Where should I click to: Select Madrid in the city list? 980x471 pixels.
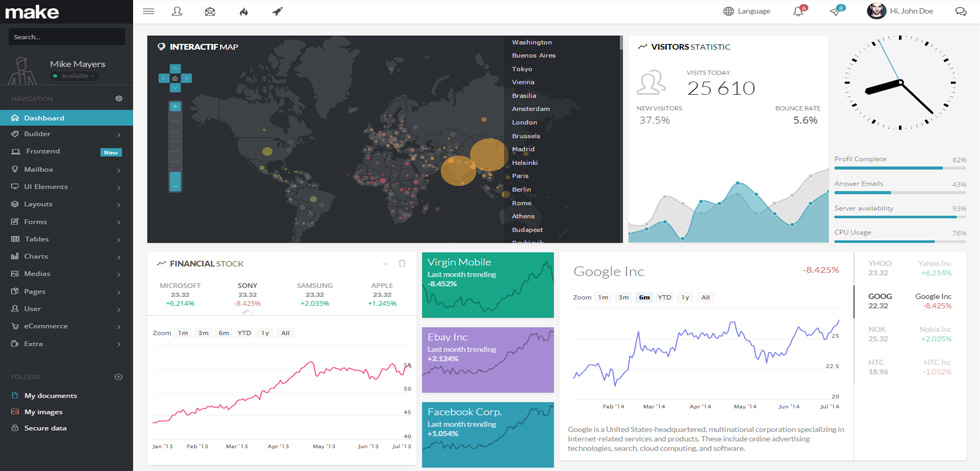(x=522, y=149)
